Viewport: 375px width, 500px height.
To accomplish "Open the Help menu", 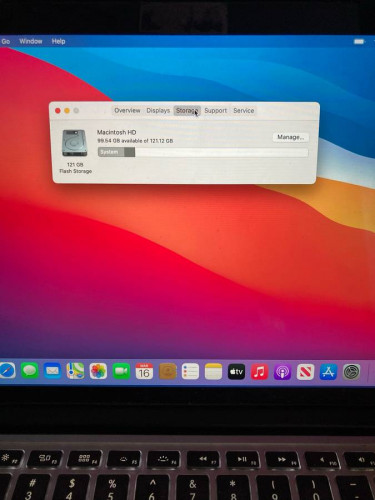I will [58, 41].
